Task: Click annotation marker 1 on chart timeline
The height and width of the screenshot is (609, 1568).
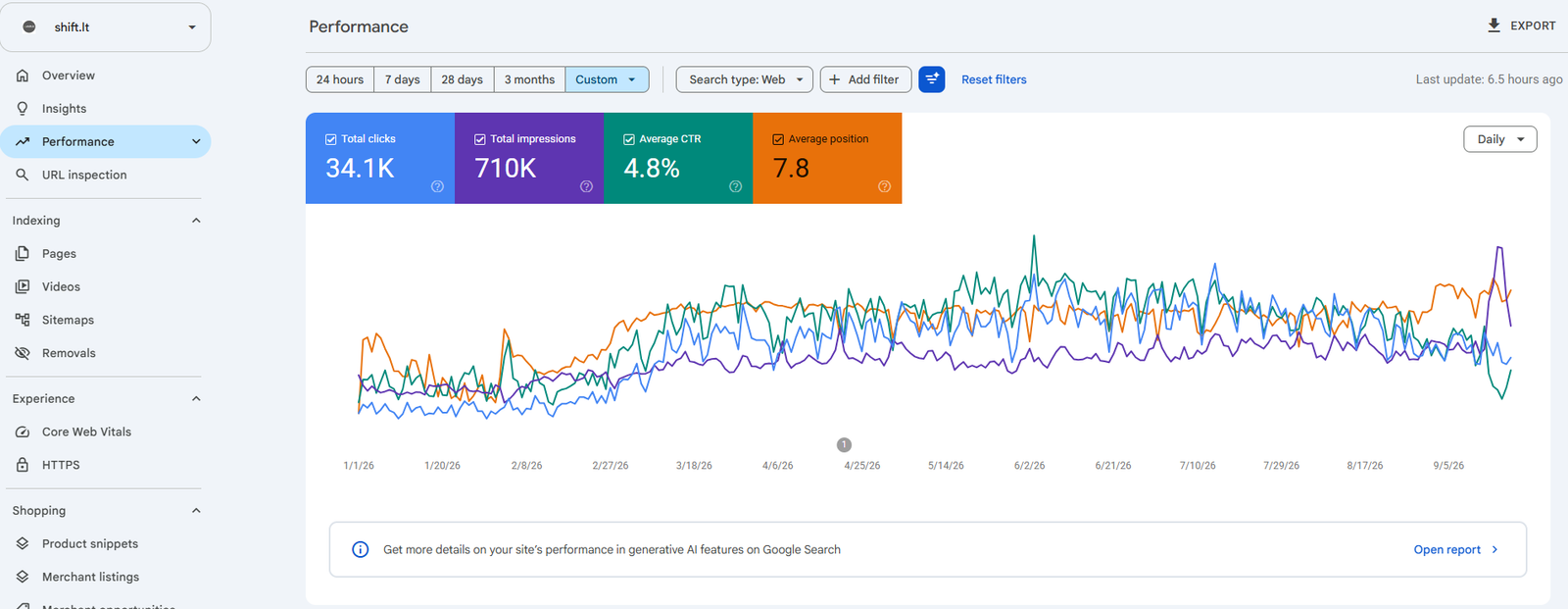Action: click(844, 445)
